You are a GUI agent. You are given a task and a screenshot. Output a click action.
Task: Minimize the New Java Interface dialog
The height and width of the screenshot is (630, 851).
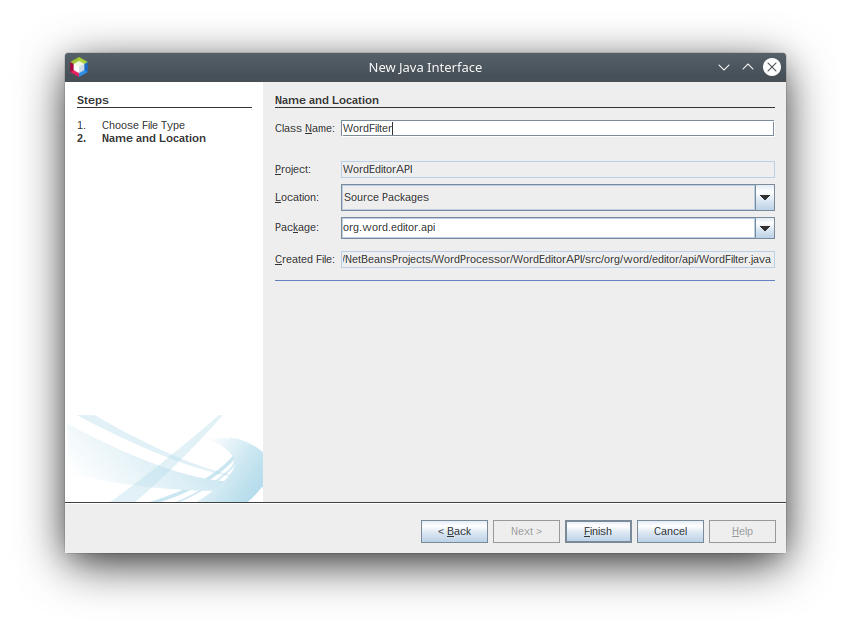click(x=724, y=67)
